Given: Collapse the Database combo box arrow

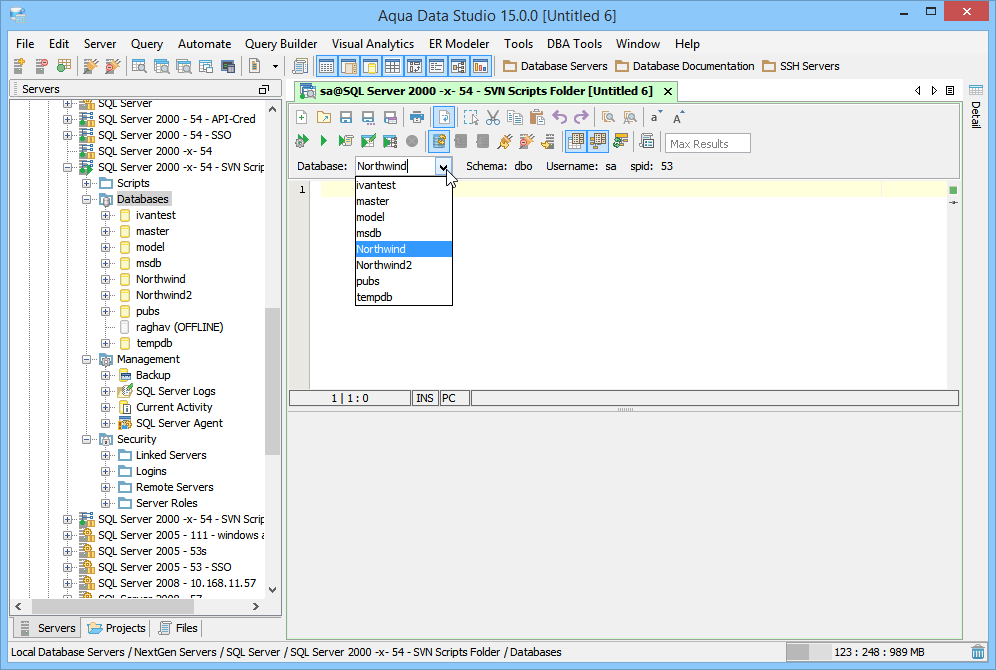Looking at the screenshot, I should pos(443,166).
